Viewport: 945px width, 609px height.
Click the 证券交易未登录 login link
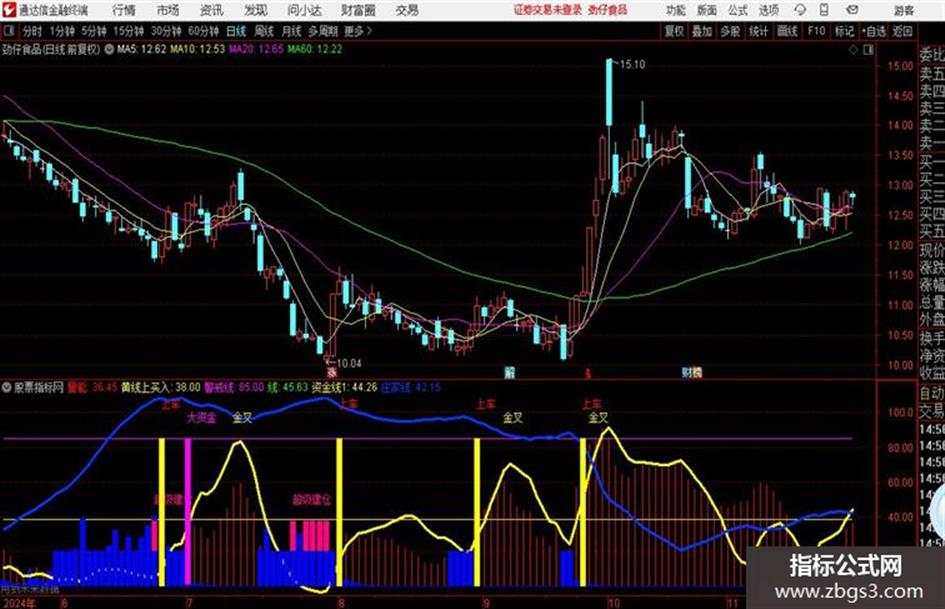pyautogui.click(x=548, y=10)
